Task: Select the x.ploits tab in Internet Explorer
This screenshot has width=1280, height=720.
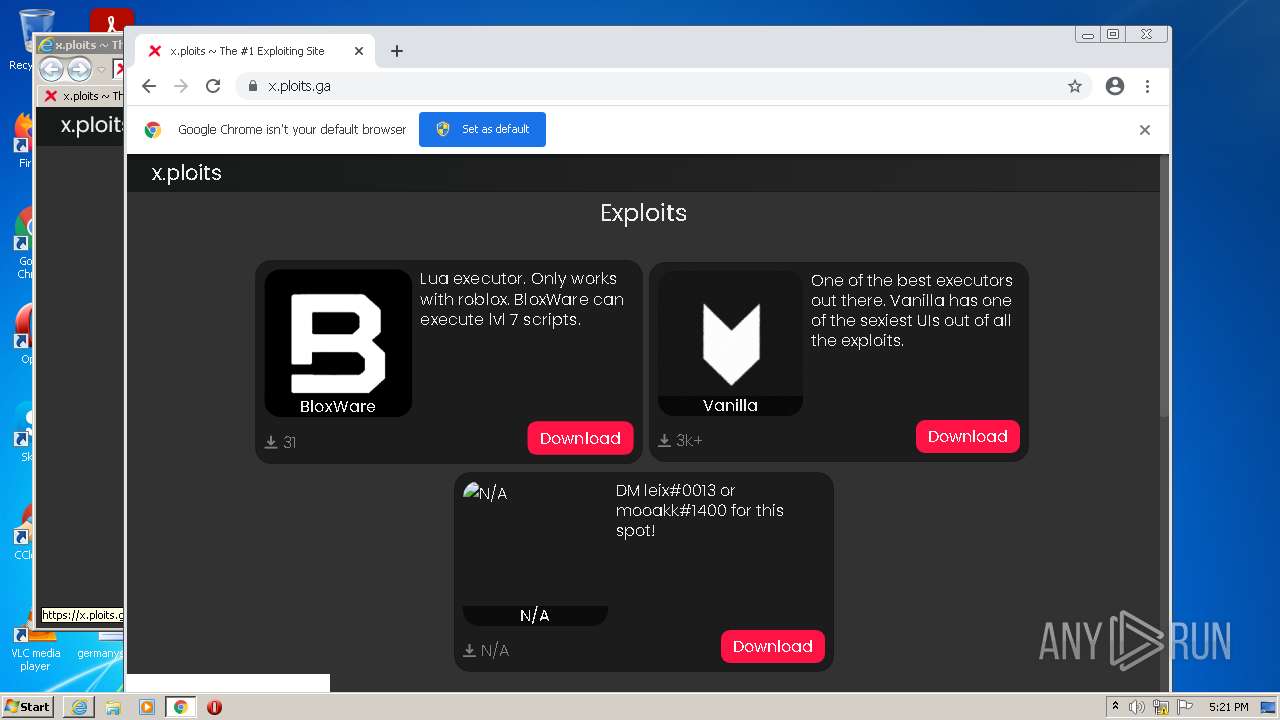Action: tap(82, 96)
